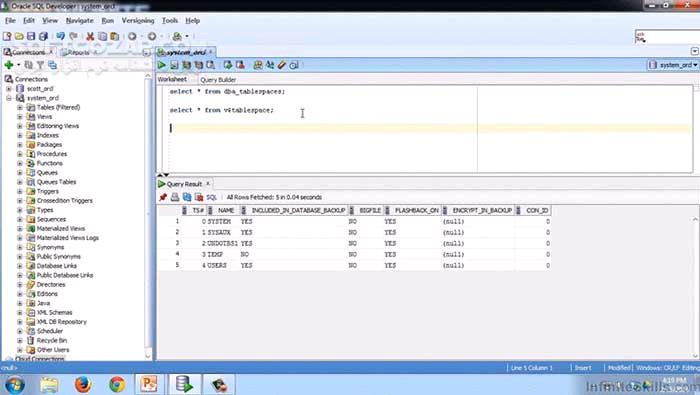
Task: Open the Navigate menu
Action: coord(79,21)
